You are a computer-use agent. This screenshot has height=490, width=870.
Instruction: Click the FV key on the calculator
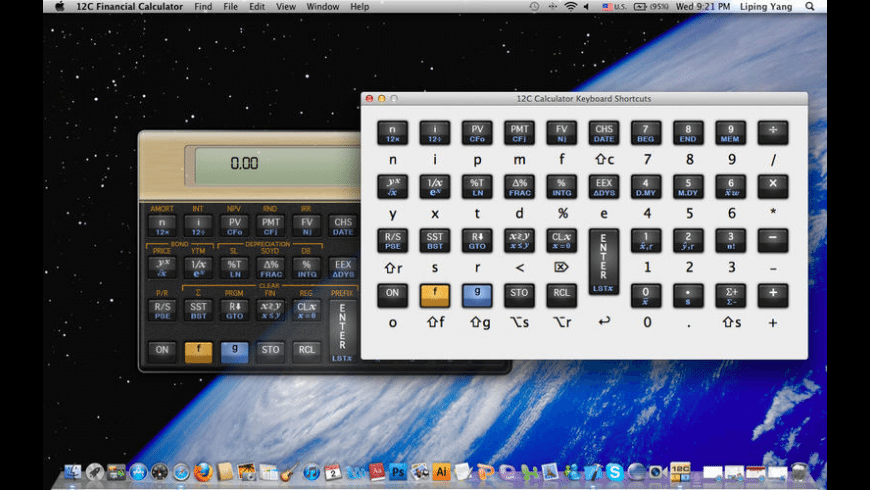pyautogui.click(x=306, y=226)
